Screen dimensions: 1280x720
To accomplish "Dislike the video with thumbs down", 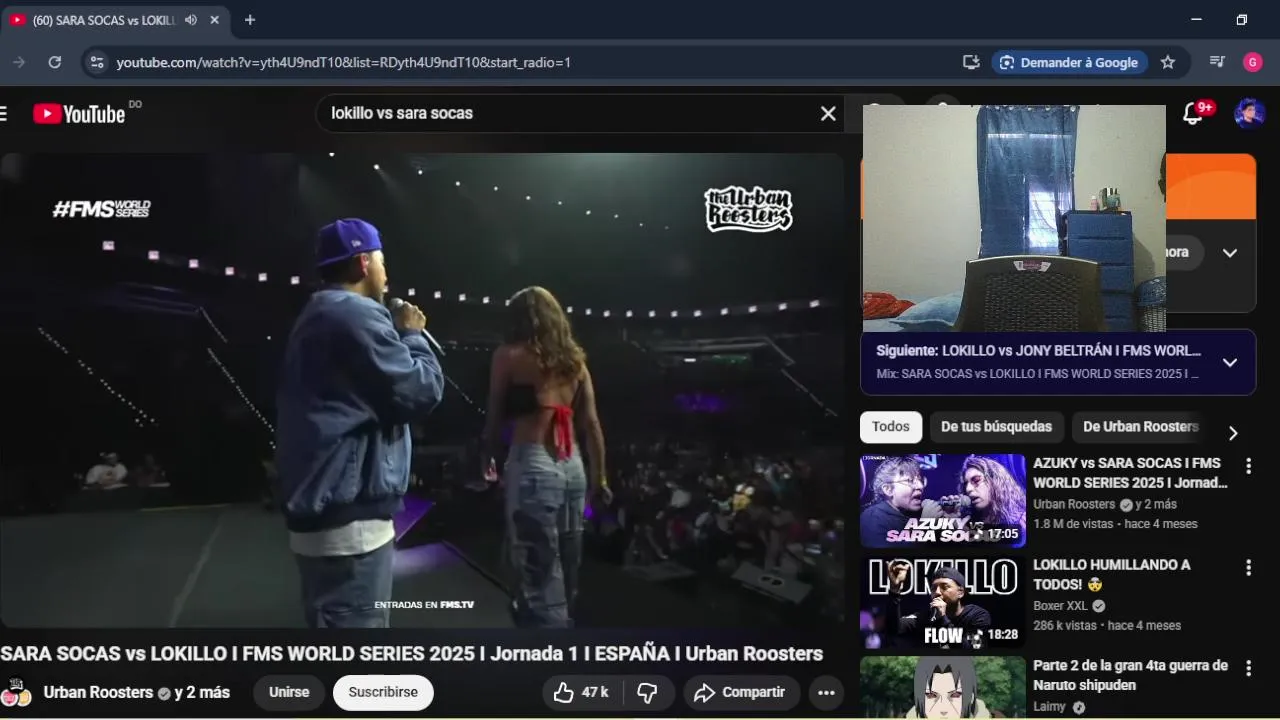I will click(648, 692).
